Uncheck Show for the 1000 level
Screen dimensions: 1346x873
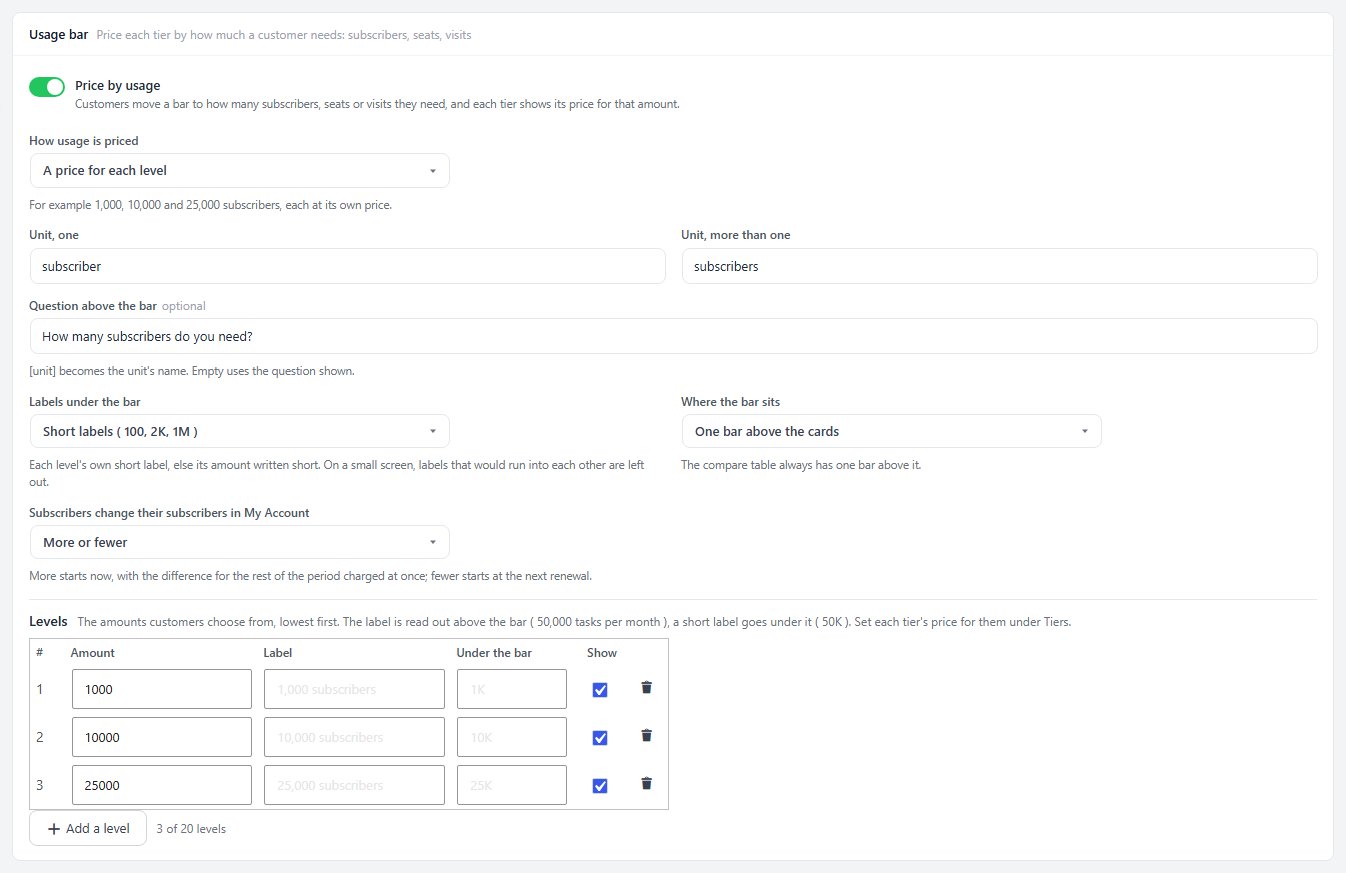(600, 689)
